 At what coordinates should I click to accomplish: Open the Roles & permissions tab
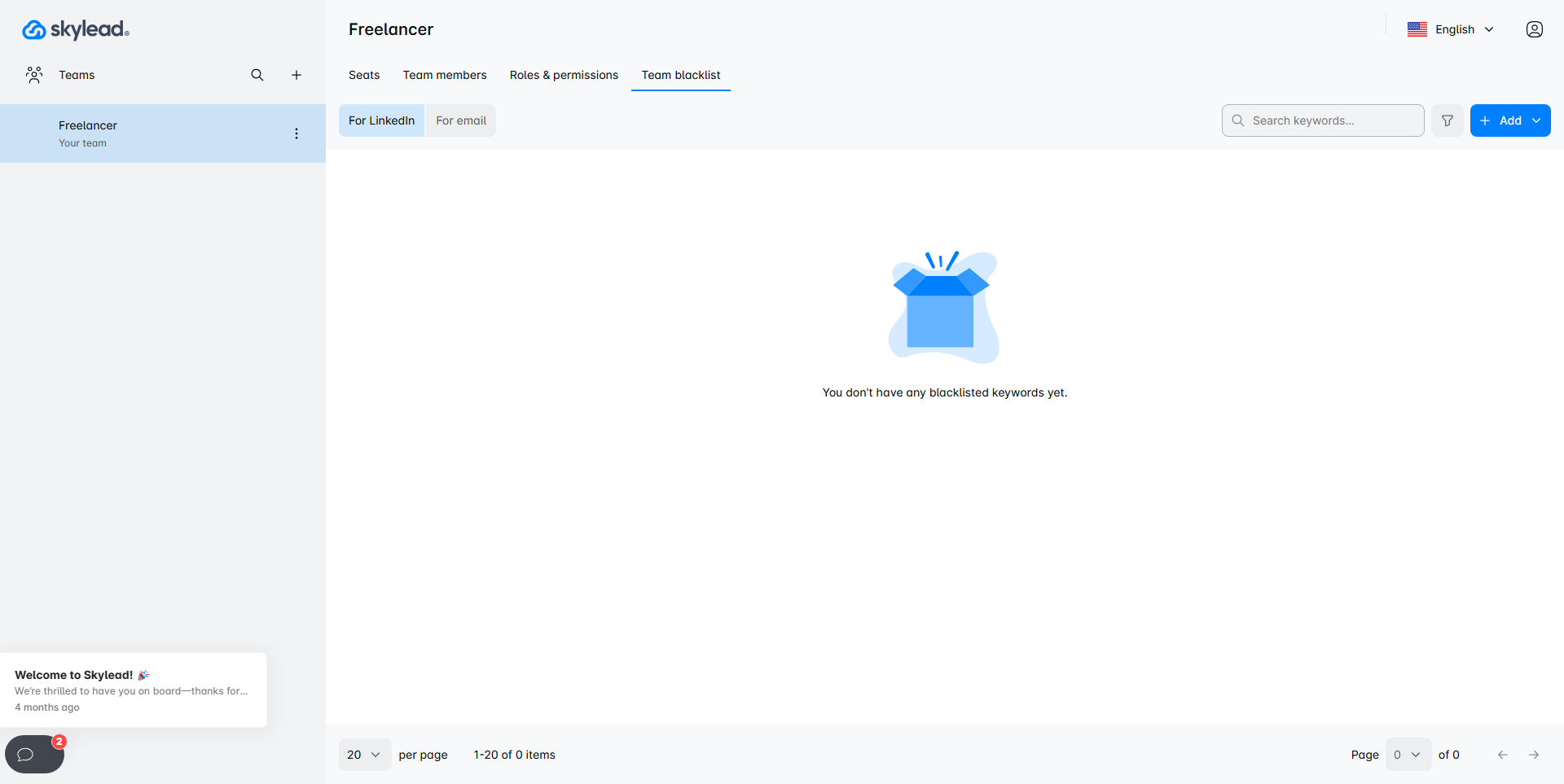tap(564, 75)
